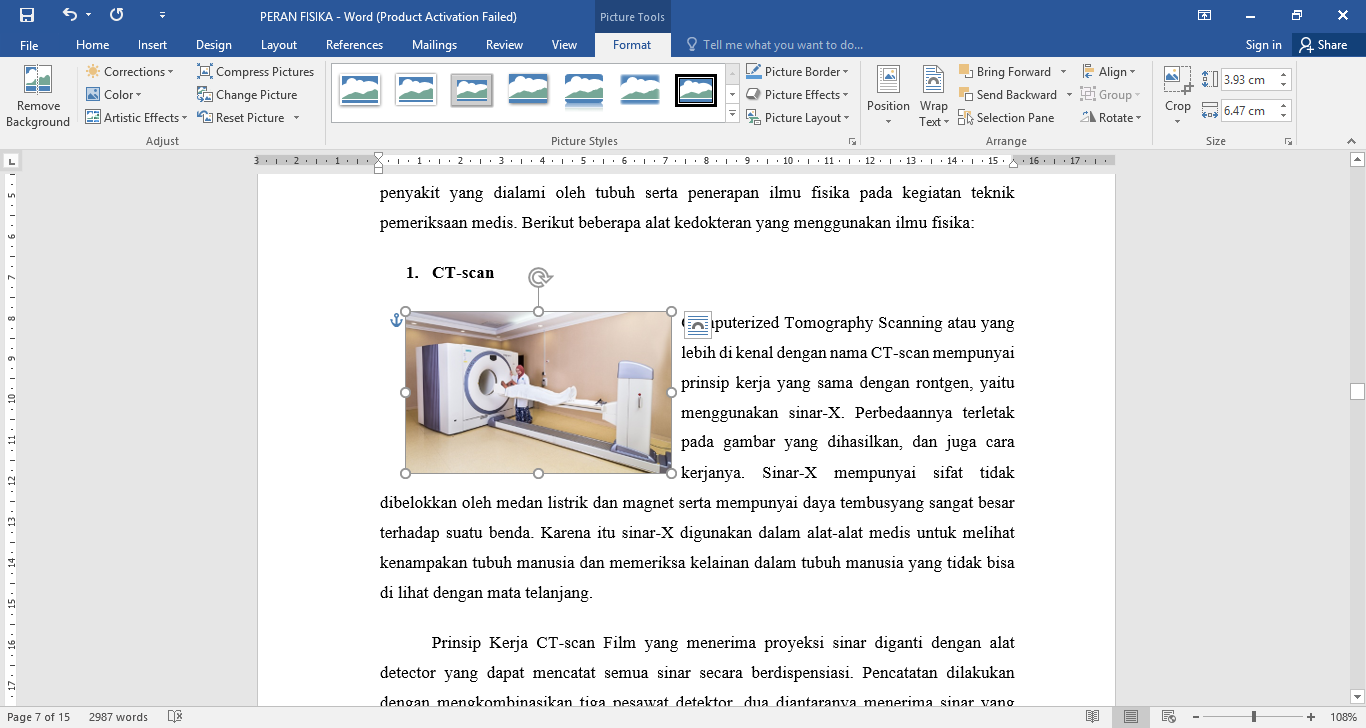This screenshot has height=728, width=1366.
Task: Expand the Picture Styles gallery with the More arrow
Action: [732, 115]
